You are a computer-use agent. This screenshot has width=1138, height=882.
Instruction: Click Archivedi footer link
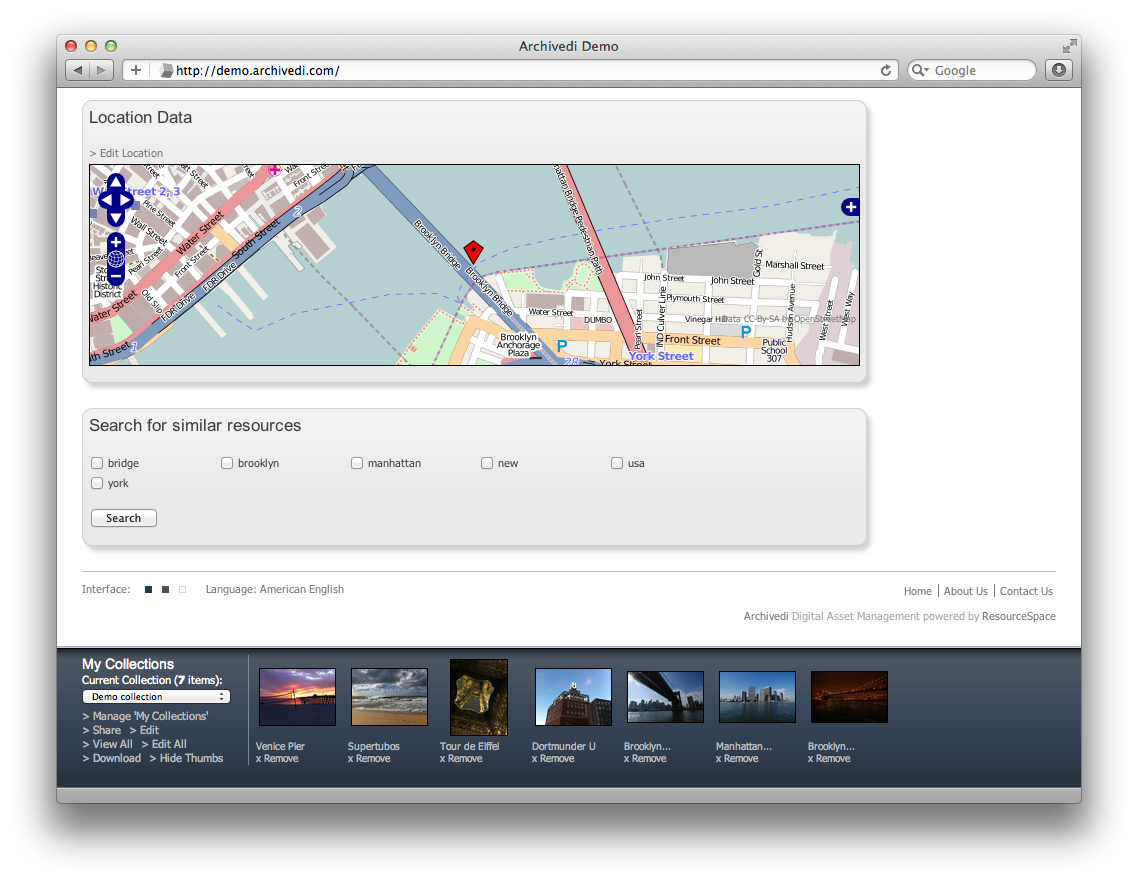pos(766,616)
